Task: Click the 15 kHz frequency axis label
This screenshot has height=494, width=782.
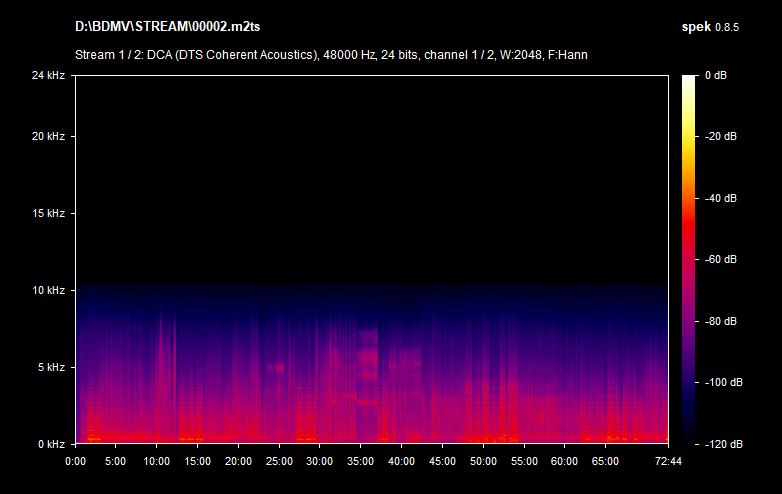Action: click(x=47, y=213)
